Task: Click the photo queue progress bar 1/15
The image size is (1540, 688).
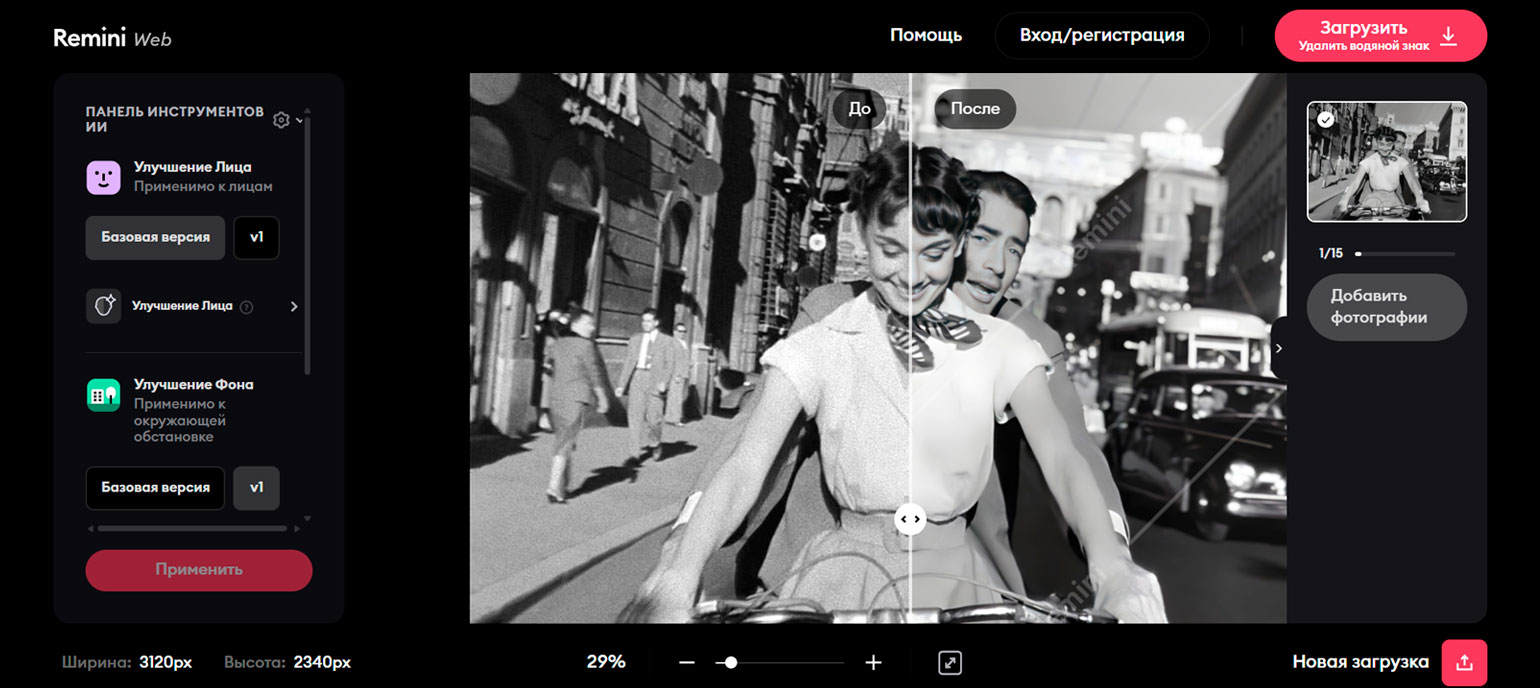Action: point(1405,254)
